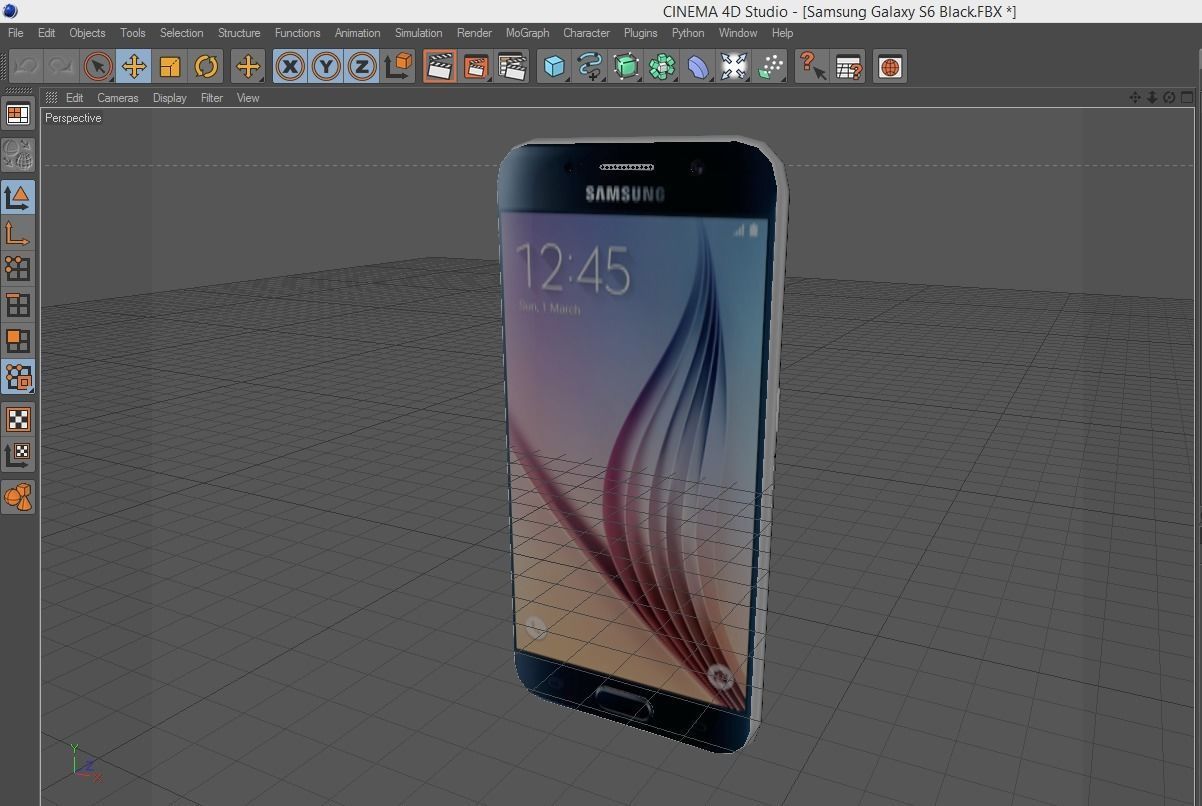The height and width of the screenshot is (806, 1202).
Task: Switch the world/object coordinate system
Action: coord(398,67)
